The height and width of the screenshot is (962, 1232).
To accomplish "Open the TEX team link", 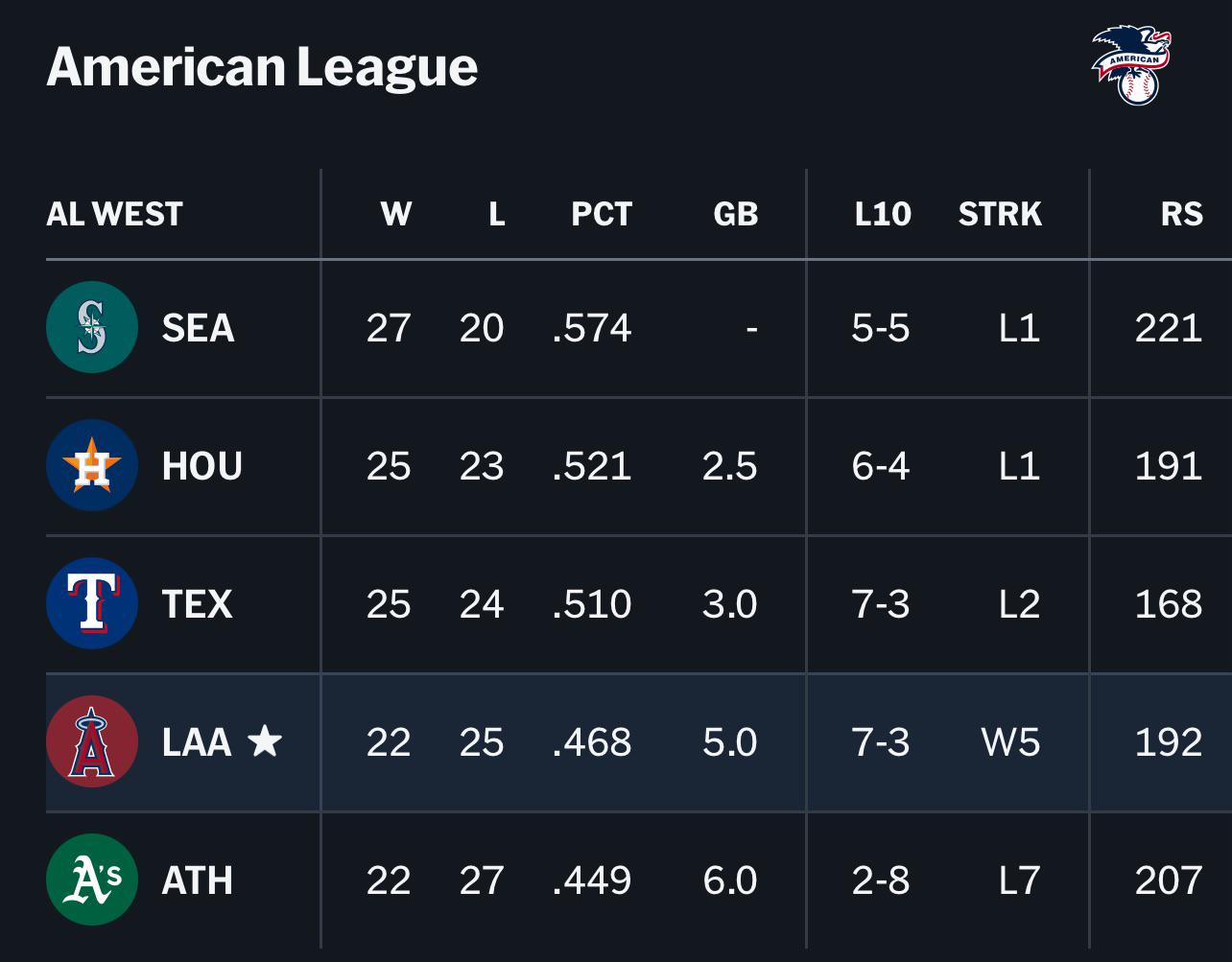I will pyautogui.click(x=198, y=604).
